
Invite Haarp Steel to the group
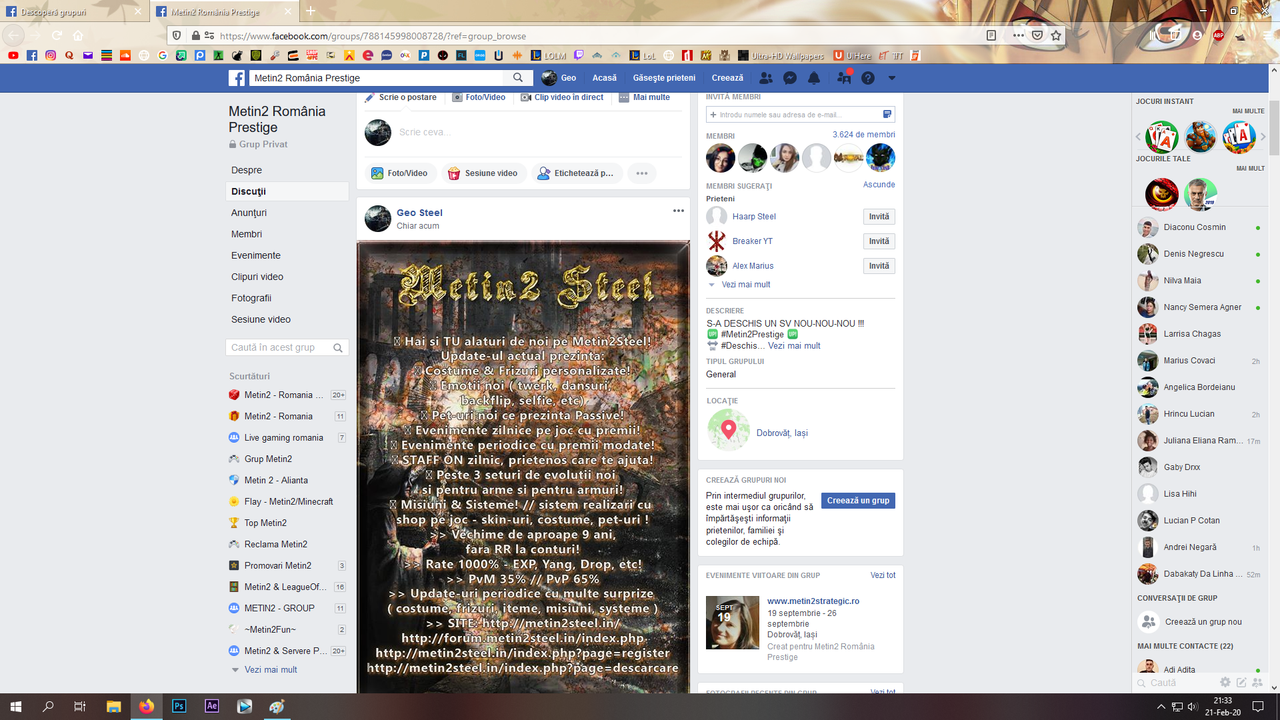click(879, 217)
